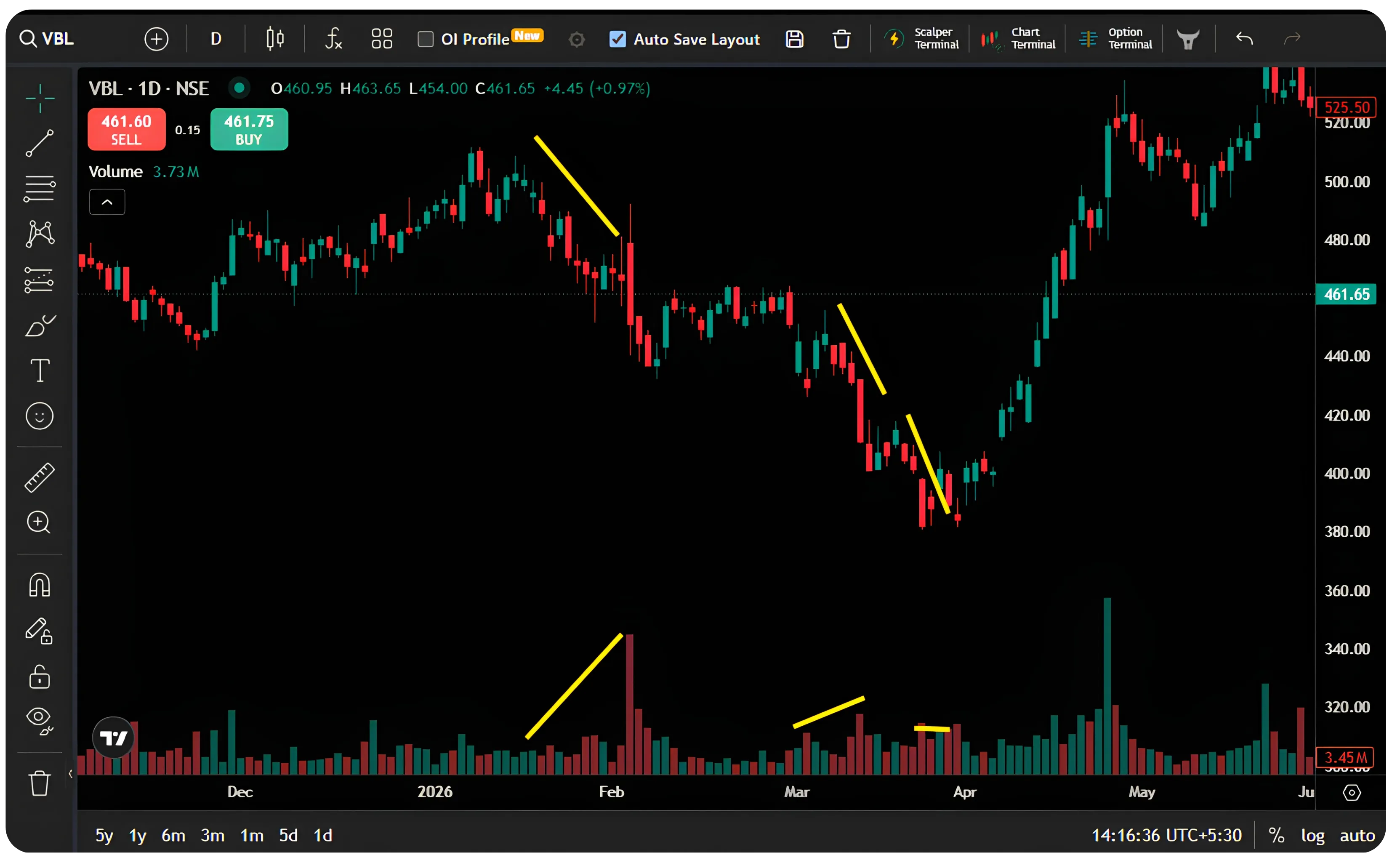Click the Volume indicator label
The image size is (1400, 863).
tap(116, 172)
